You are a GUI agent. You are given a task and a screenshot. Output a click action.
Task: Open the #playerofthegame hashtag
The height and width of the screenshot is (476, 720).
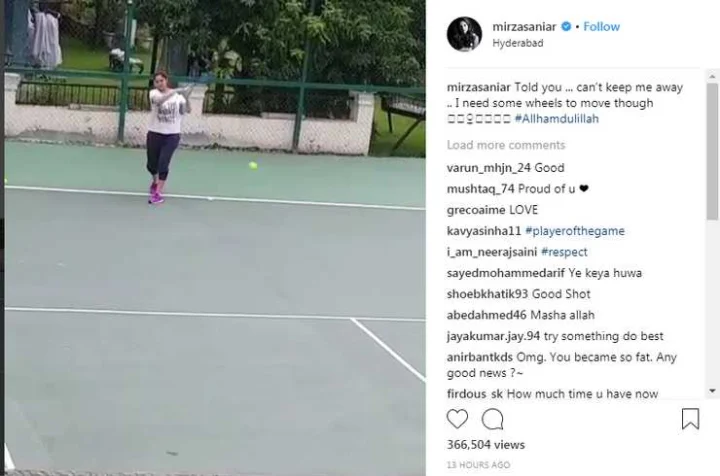(x=575, y=230)
